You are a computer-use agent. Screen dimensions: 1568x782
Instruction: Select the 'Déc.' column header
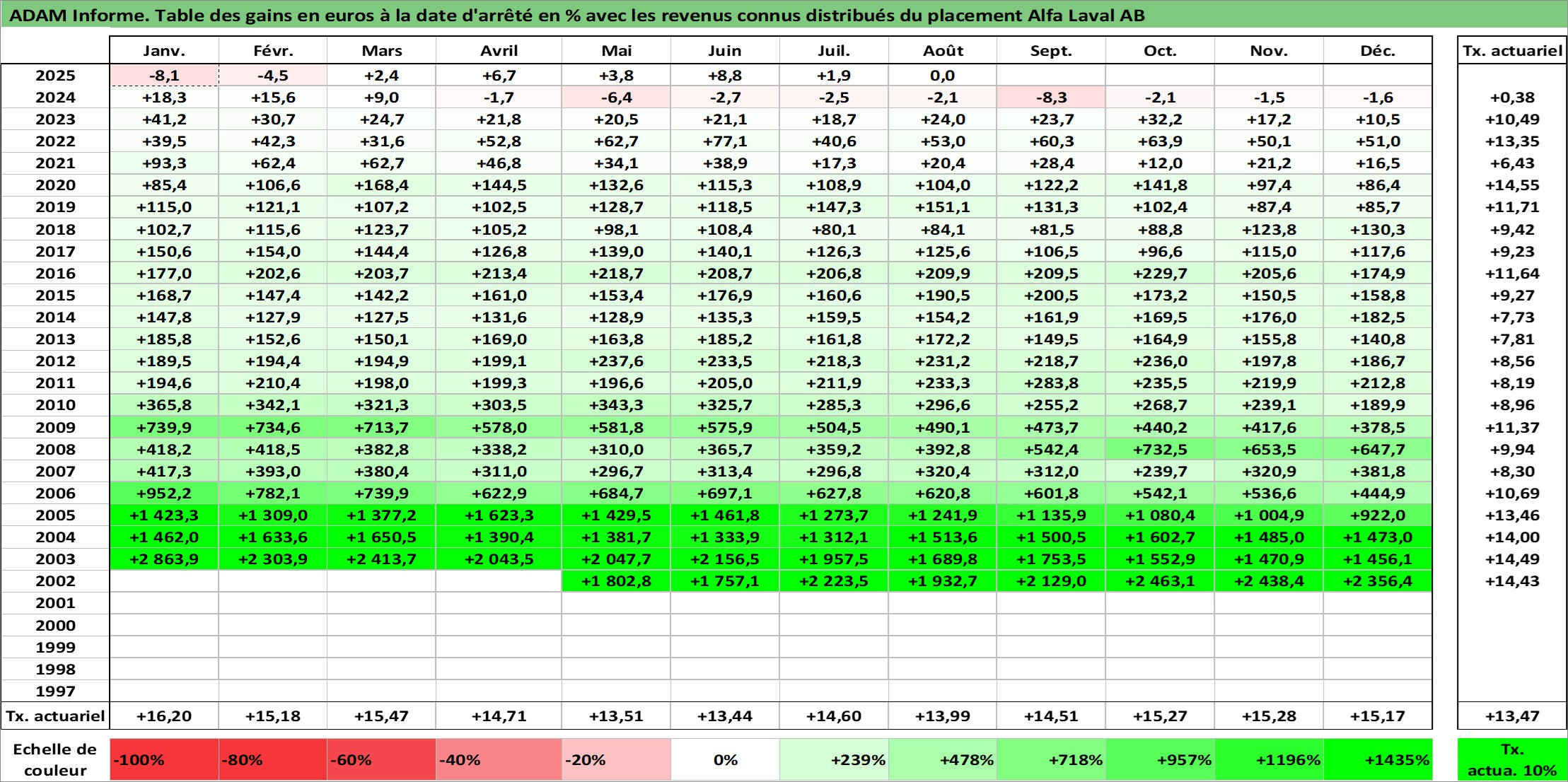(1378, 50)
